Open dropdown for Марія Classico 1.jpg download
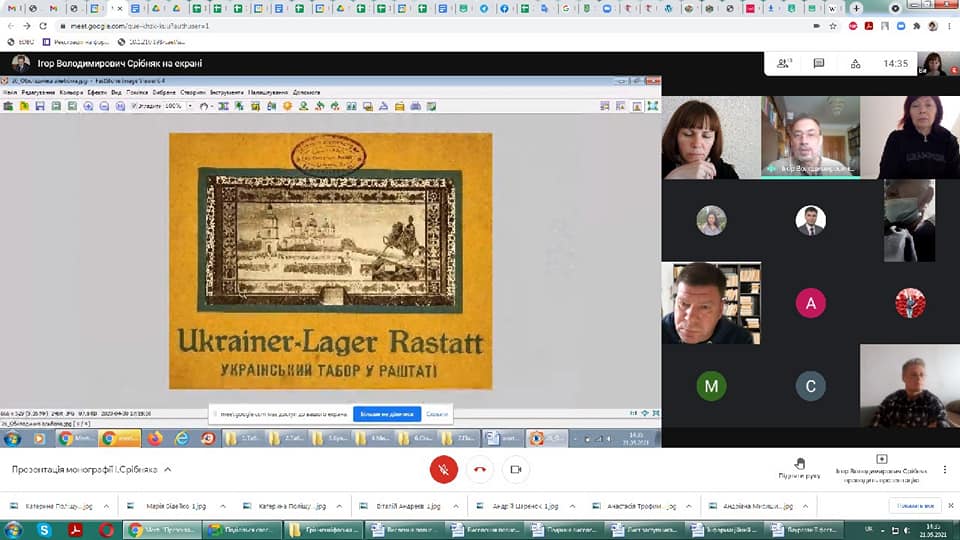The height and width of the screenshot is (540, 960). point(224,506)
